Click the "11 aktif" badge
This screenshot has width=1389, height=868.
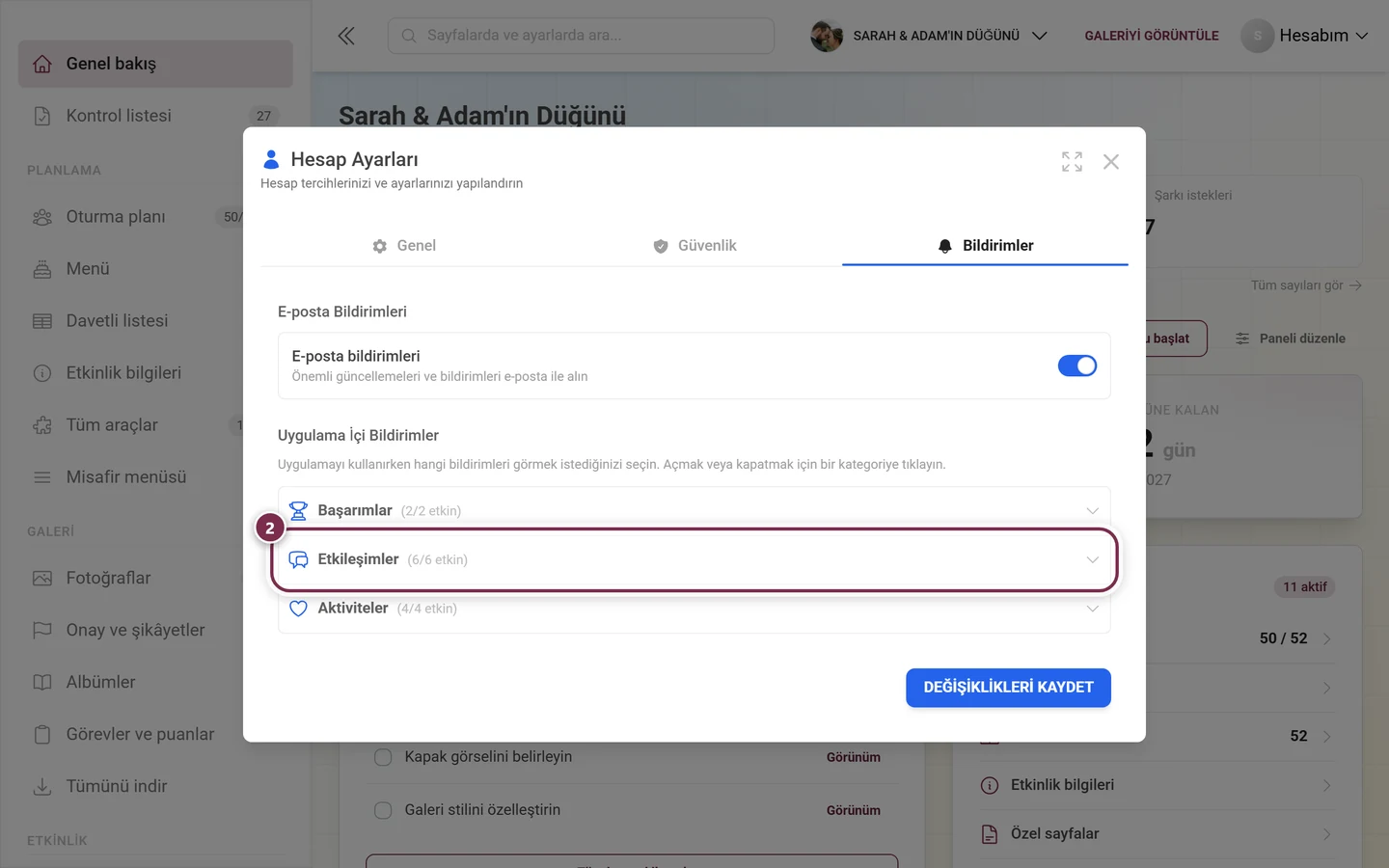[x=1305, y=587]
